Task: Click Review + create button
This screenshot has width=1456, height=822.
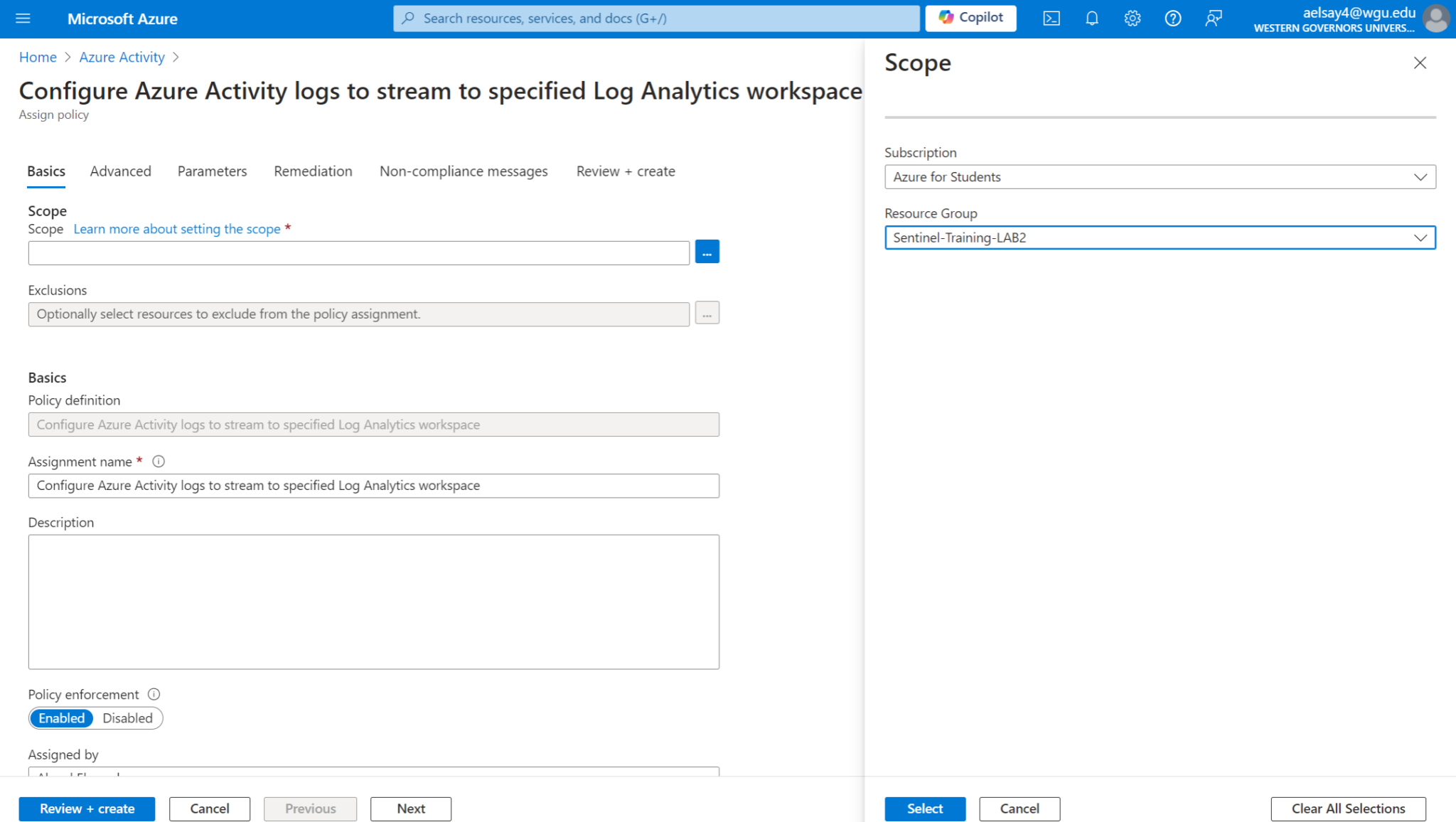Action: [87, 808]
